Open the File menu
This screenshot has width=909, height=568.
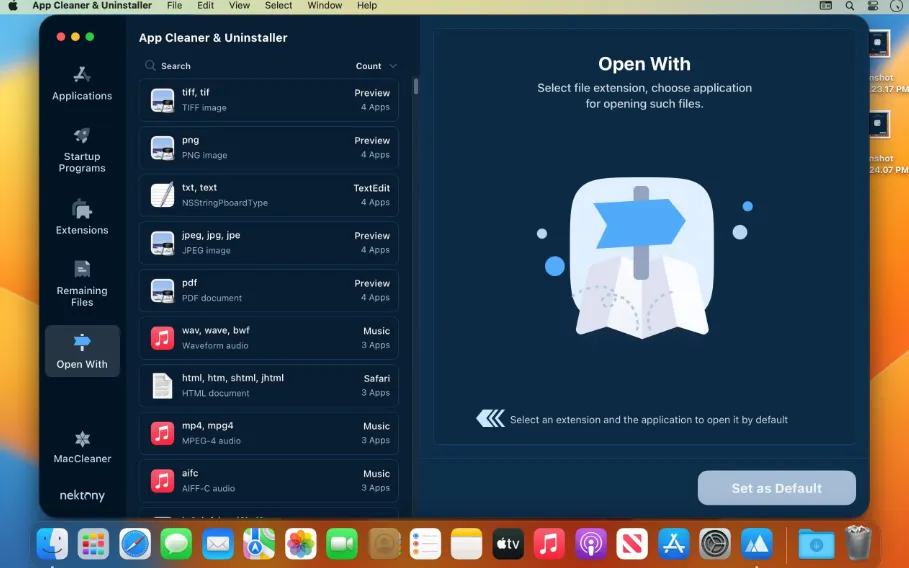tap(174, 6)
